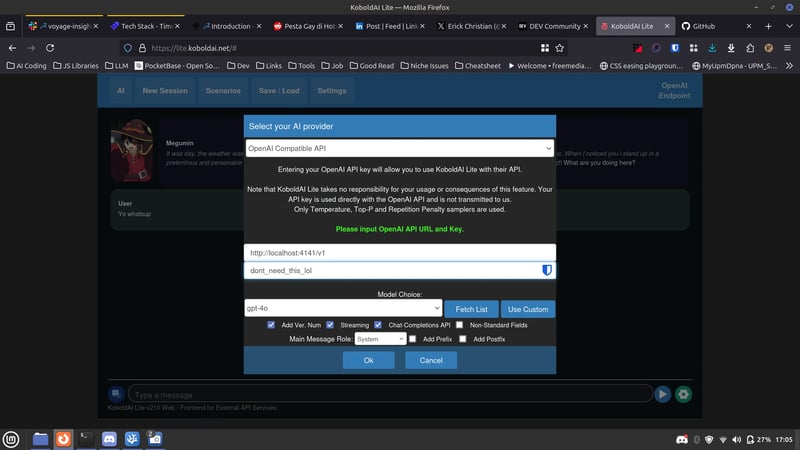Click the Use Custom button
The width and height of the screenshot is (800, 450).
coord(528,309)
